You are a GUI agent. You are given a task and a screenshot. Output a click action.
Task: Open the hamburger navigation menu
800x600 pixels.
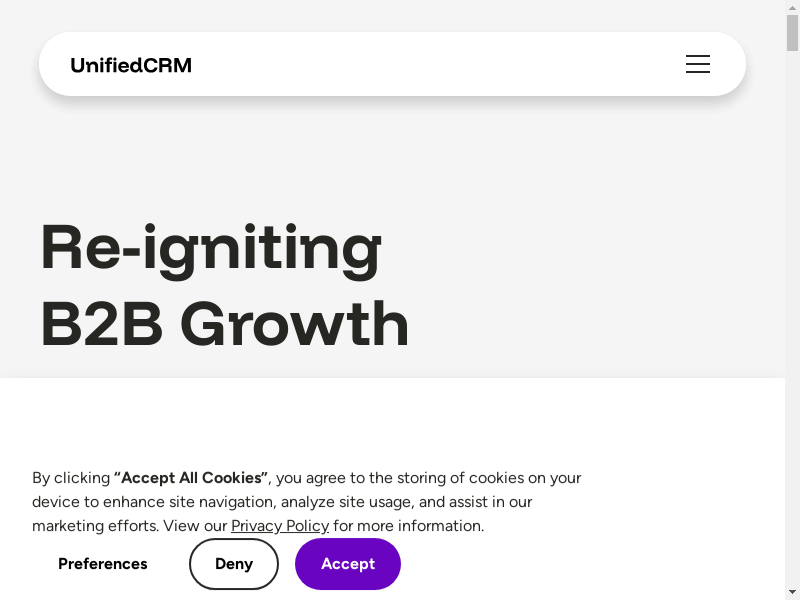point(697,64)
